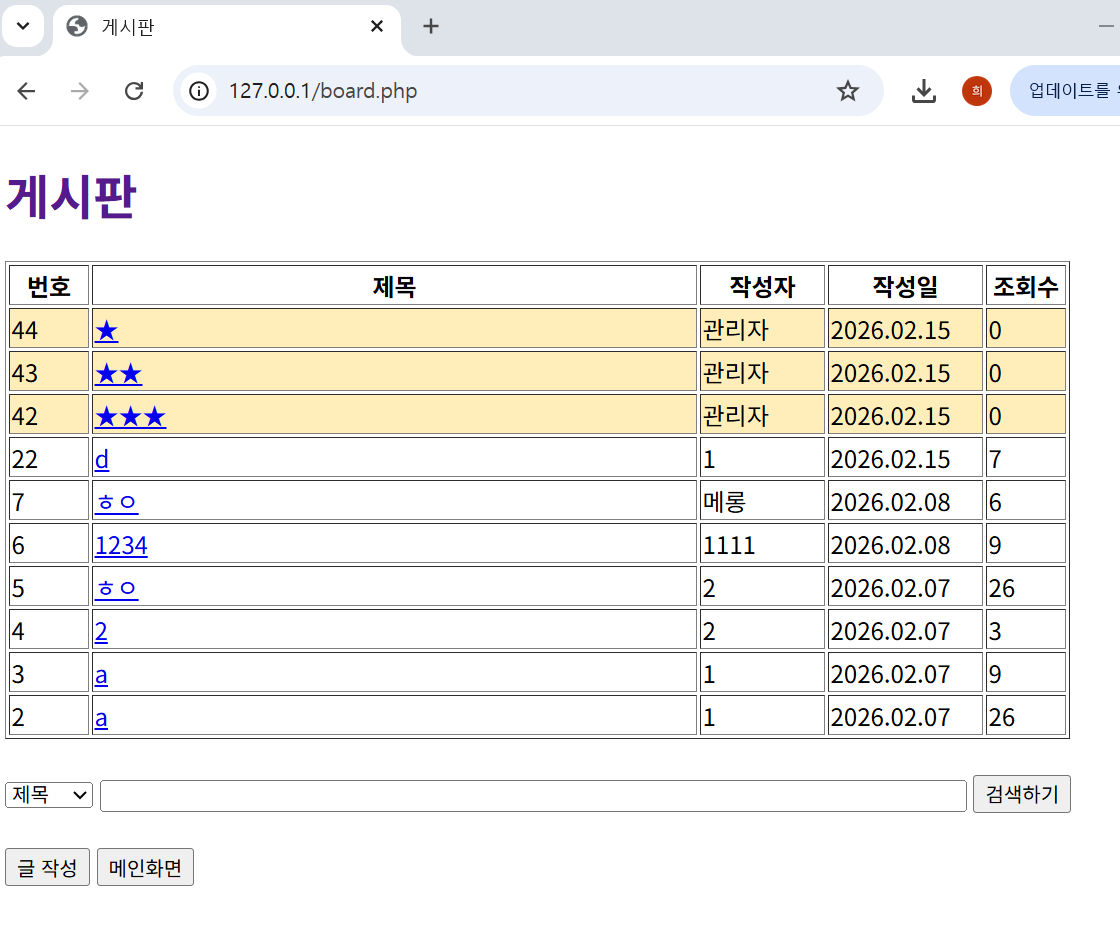Click post number 44 cell

(x=49, y=329)
